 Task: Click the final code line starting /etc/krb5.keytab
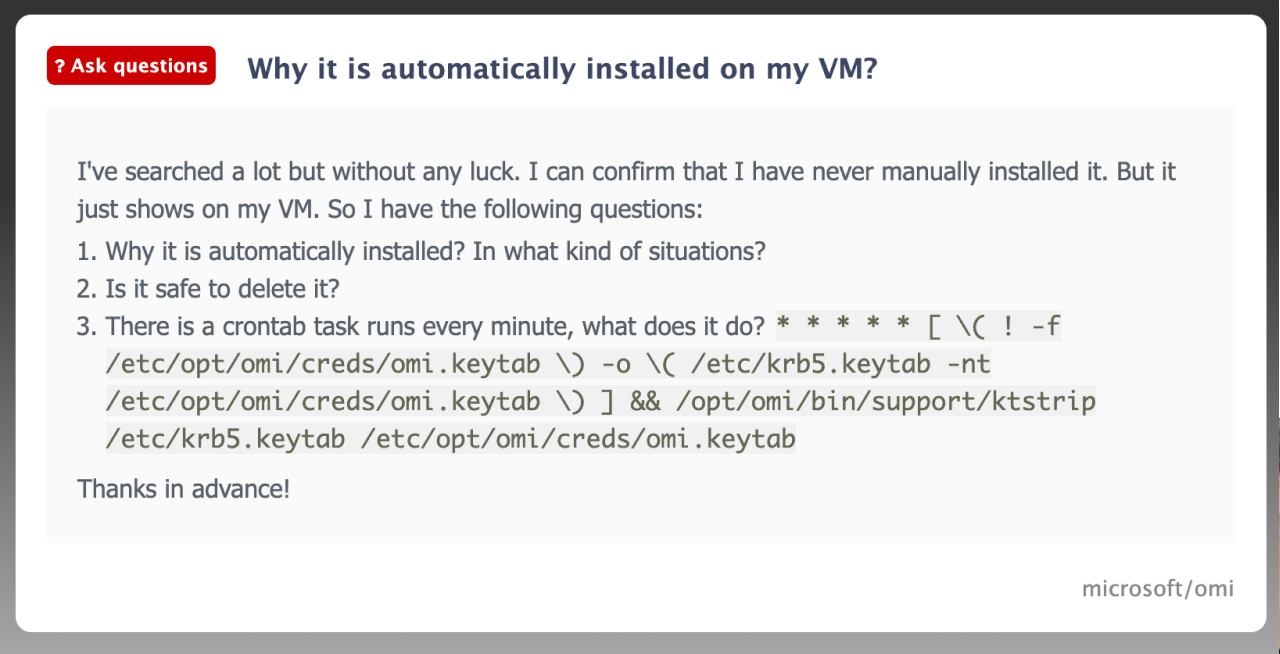451,439
